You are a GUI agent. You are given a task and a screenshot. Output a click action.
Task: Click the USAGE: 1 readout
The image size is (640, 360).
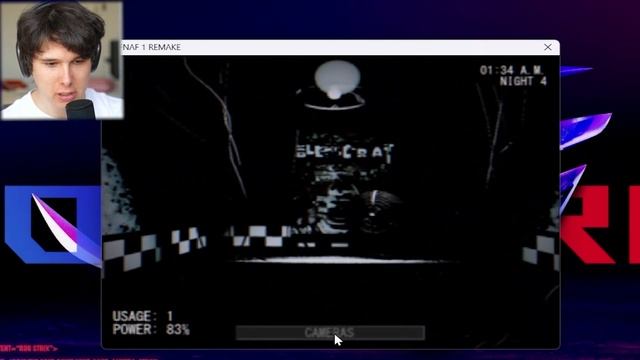[142, 316]
